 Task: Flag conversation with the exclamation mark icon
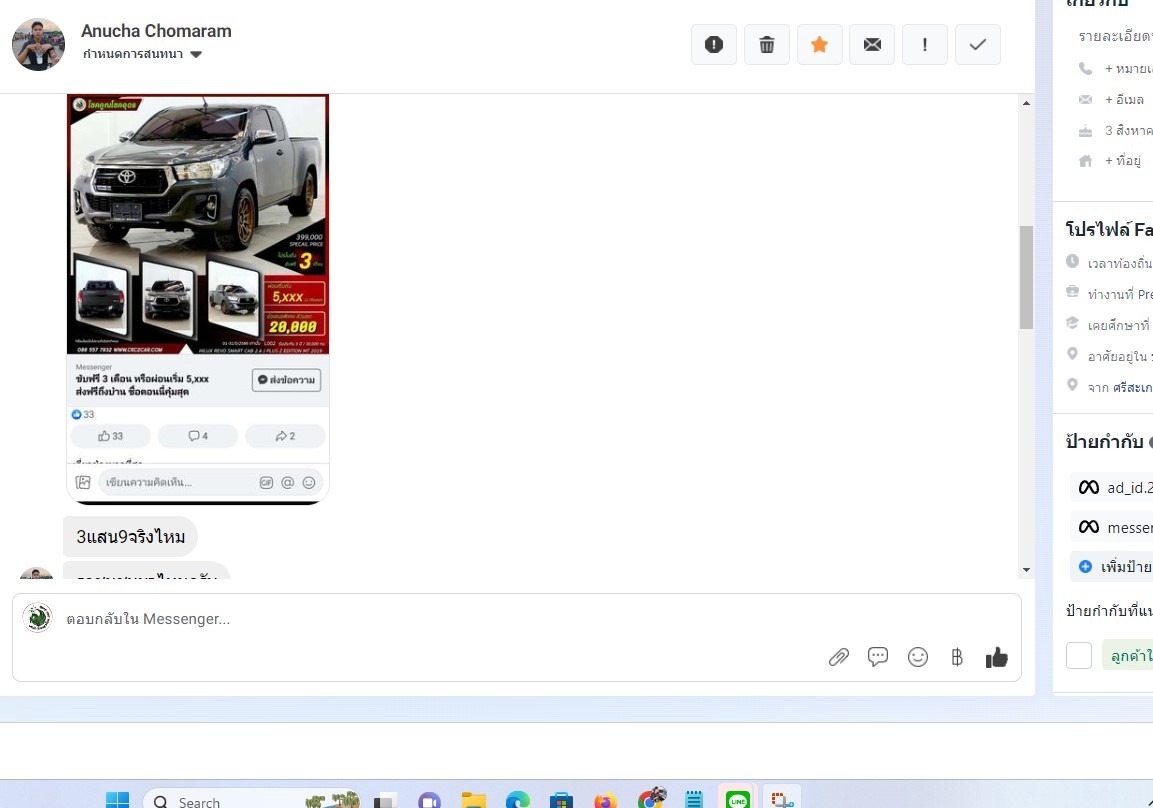pyautogui.click(x=925, y=45)
